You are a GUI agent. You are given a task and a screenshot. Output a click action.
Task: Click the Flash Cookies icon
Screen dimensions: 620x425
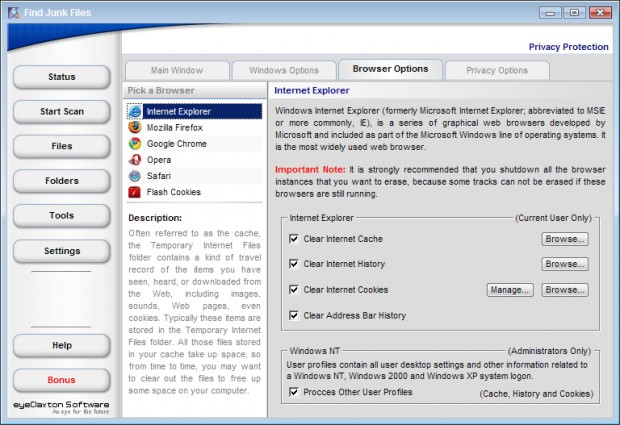tap(135, 192)
